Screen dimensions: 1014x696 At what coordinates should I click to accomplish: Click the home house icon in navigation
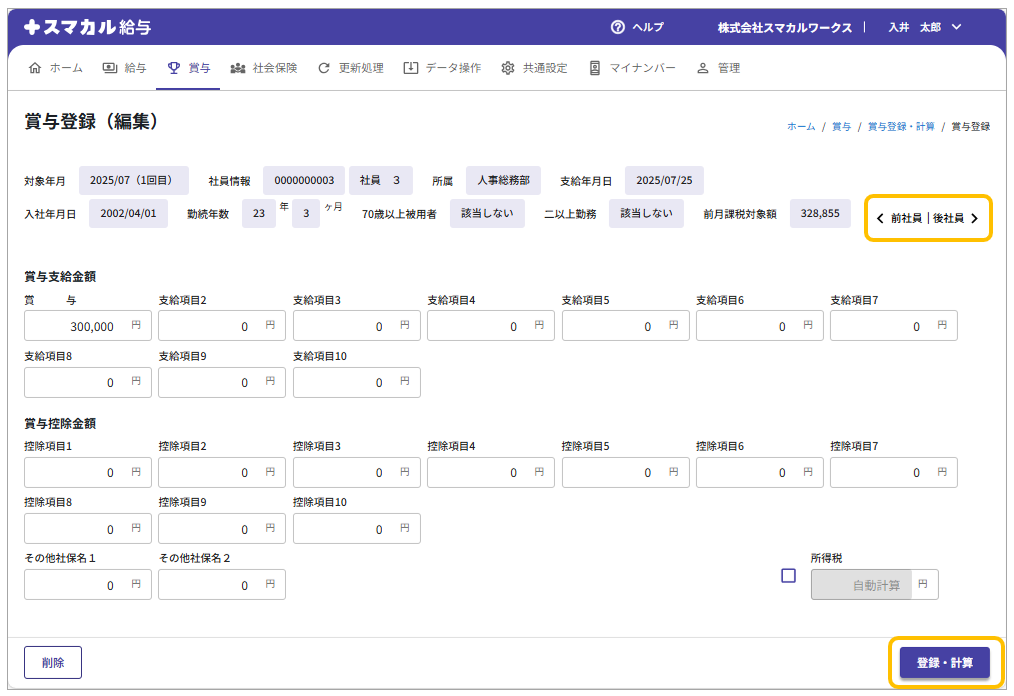pos(36,68)
